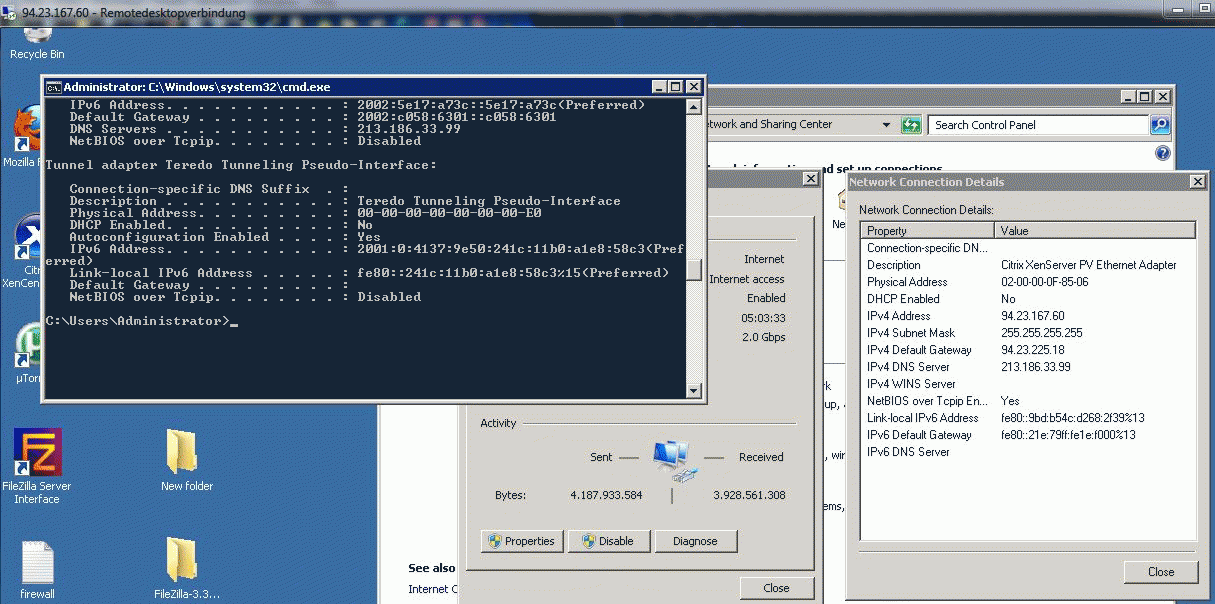Select the NetBIOS over Tcpip row in details
Image resolution: width=1215 pixels, height=604 pixels.
coord(1029,401)
